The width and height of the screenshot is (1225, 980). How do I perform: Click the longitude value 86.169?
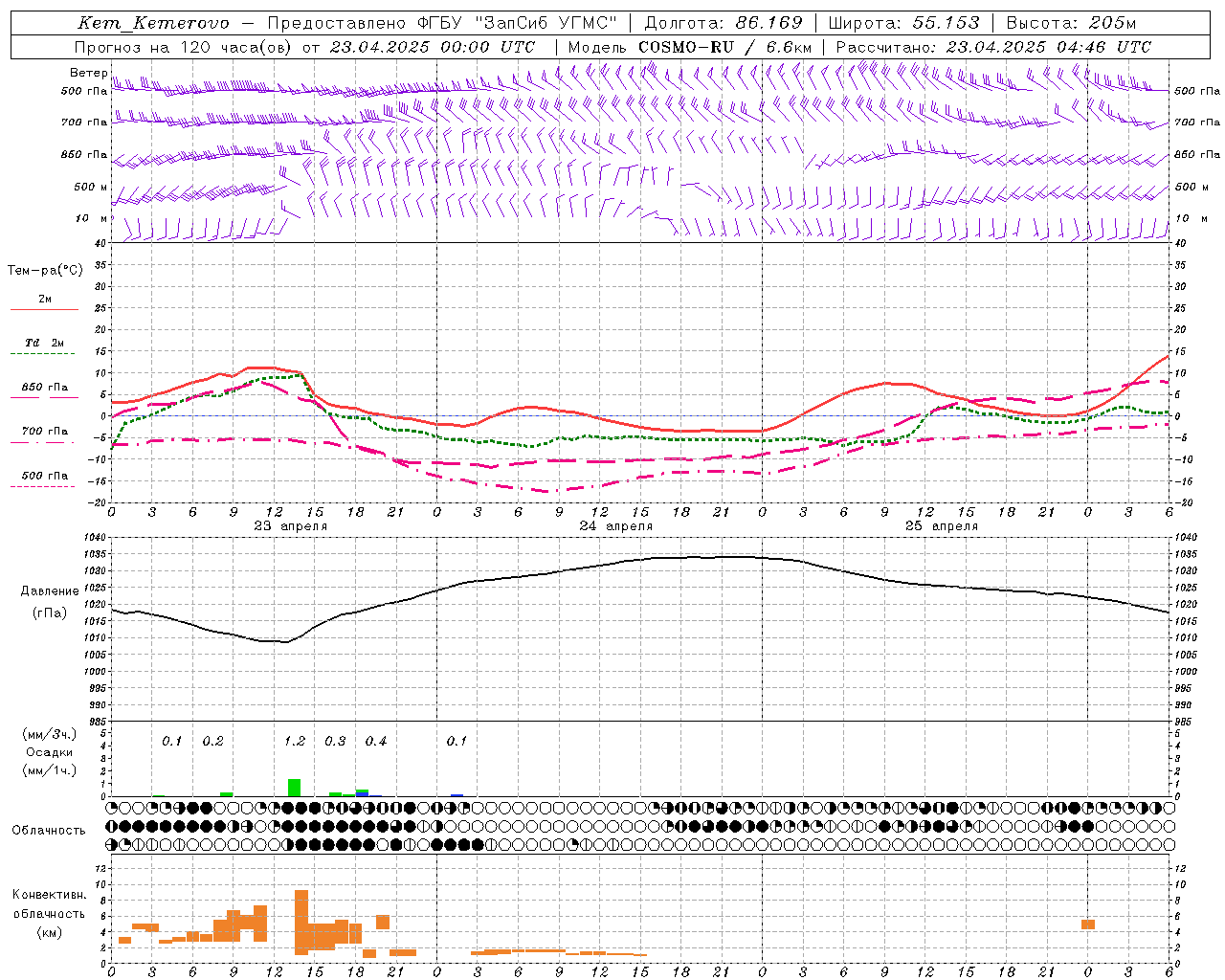(769, 23)
